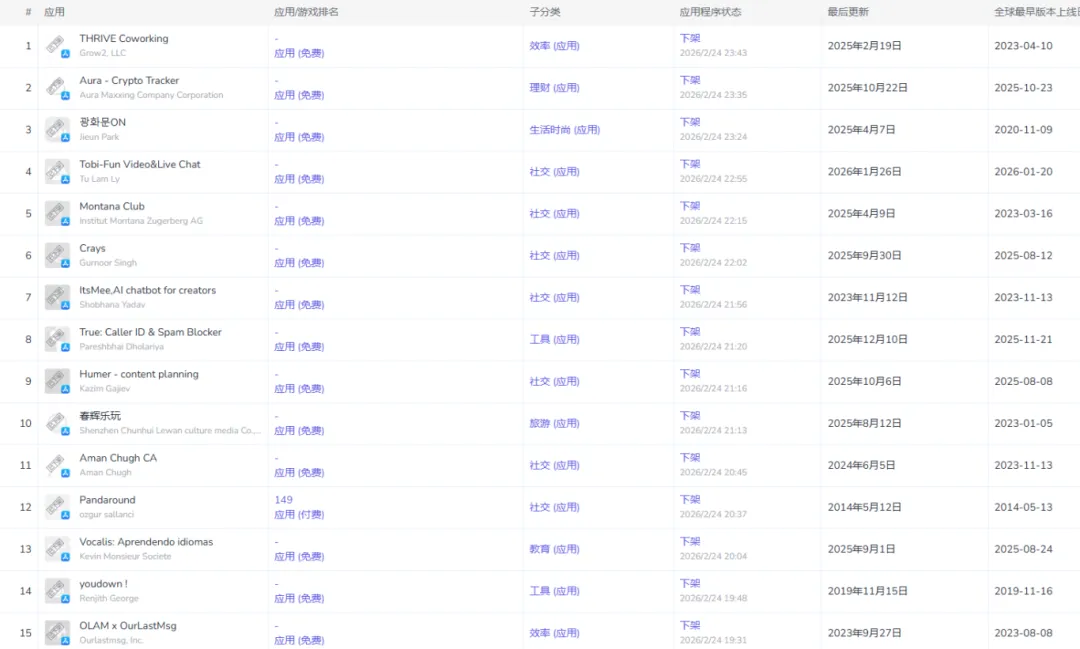Open Vocalis: Aprendendo idiomas title
This screenshot has height=649, width=1080.
tap(146, 542)
